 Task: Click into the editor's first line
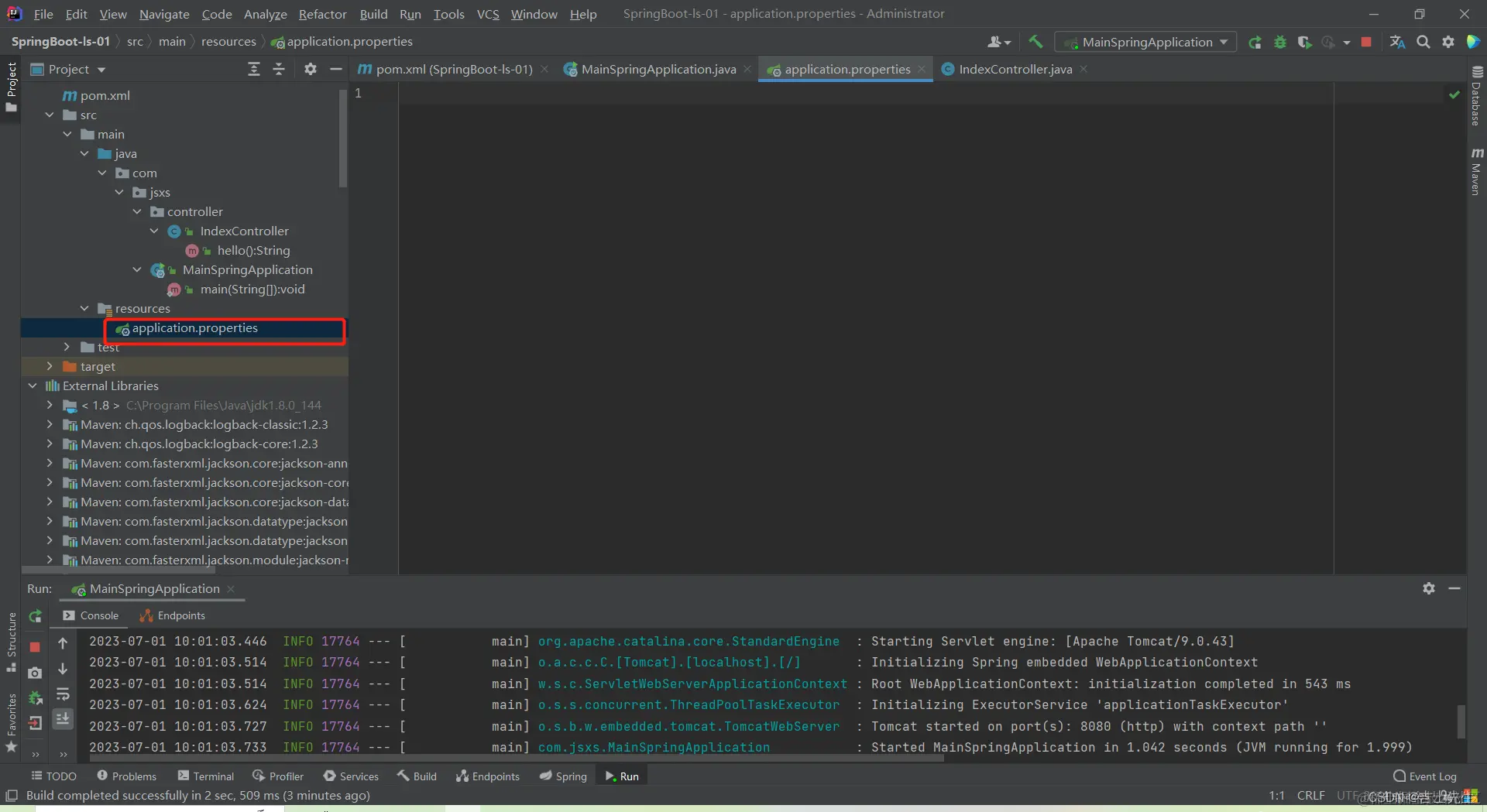tap(866, 94)
